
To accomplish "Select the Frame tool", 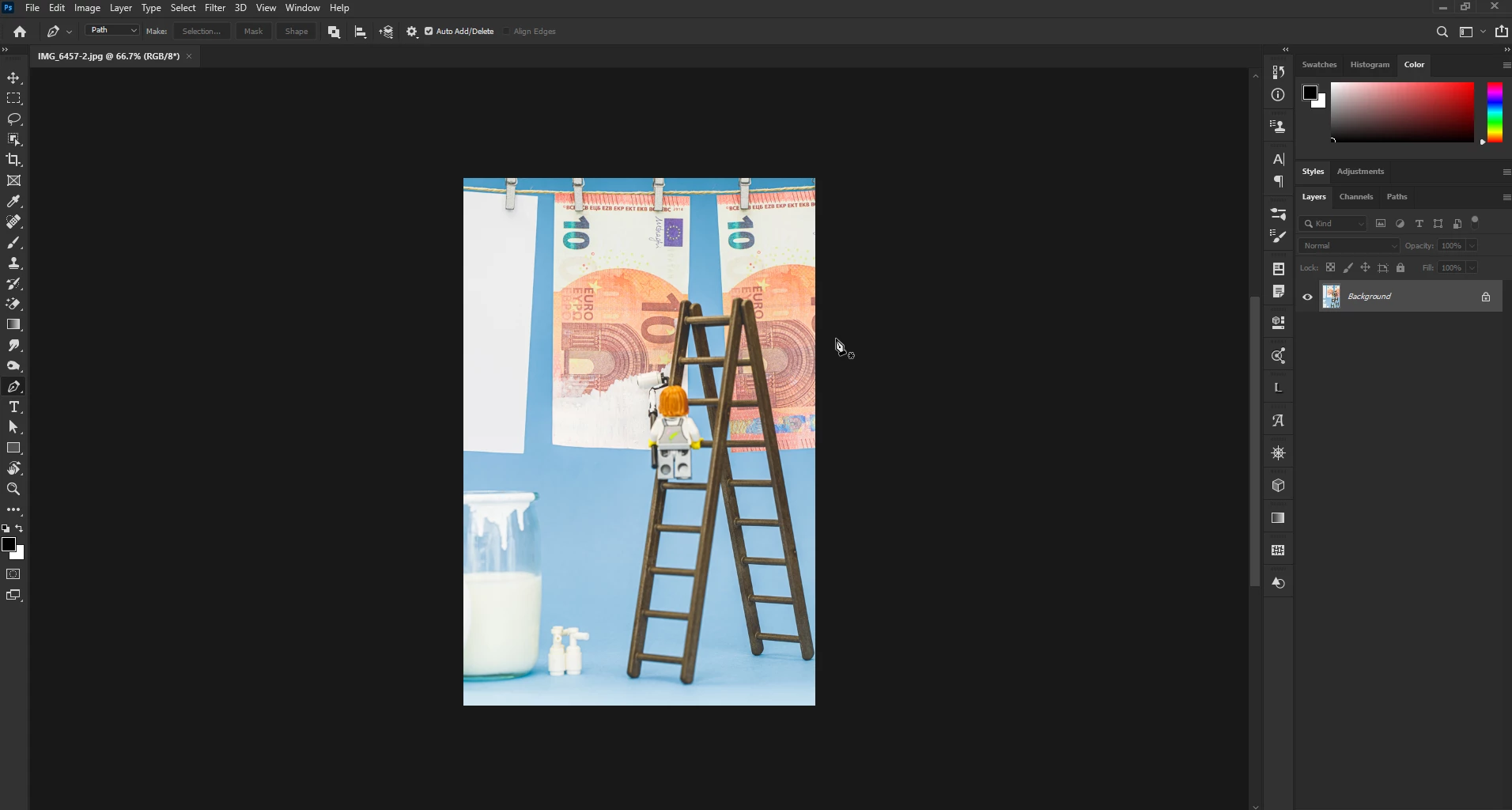I will (13, 180).
